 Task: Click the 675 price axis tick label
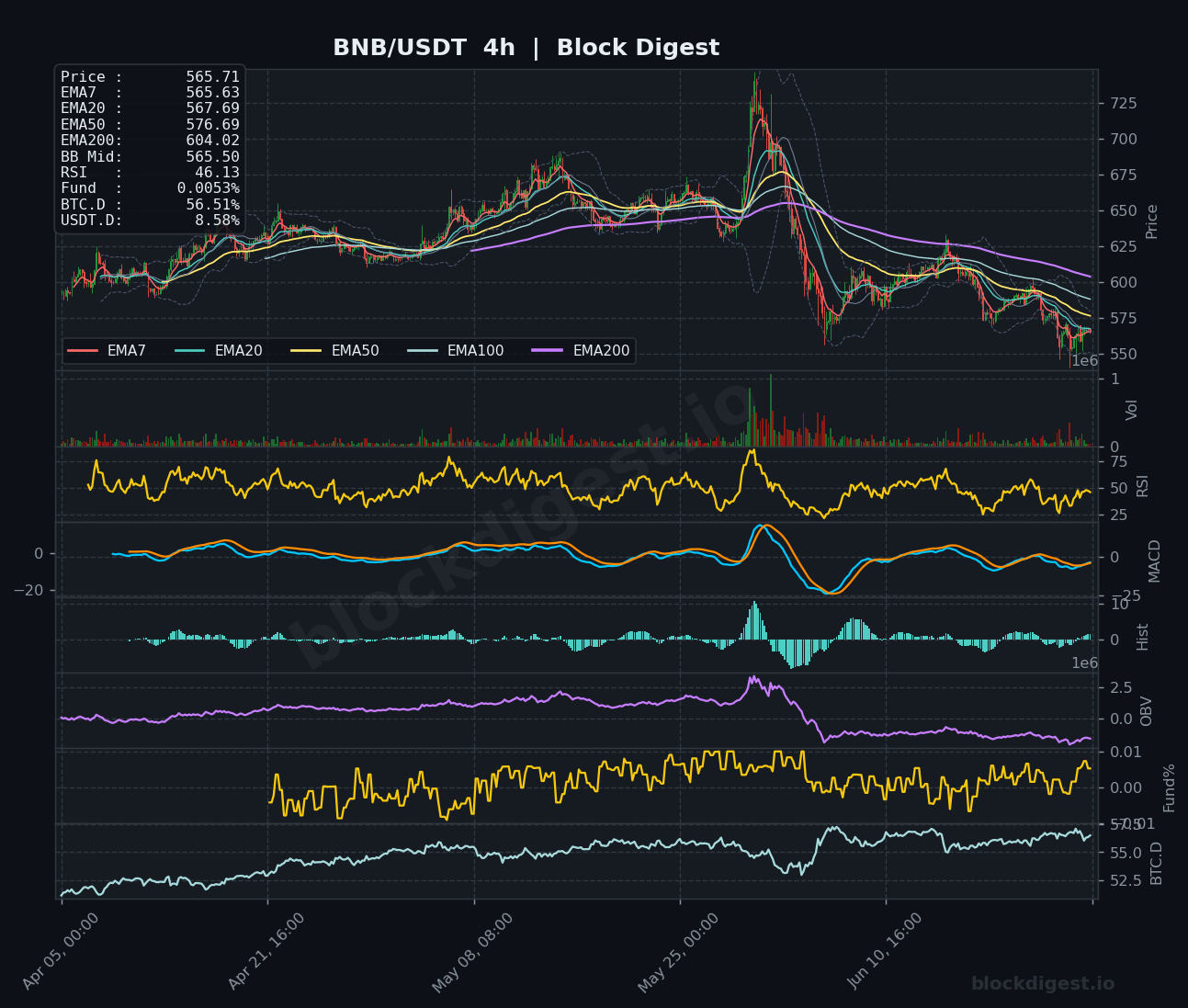[1123, 176]
